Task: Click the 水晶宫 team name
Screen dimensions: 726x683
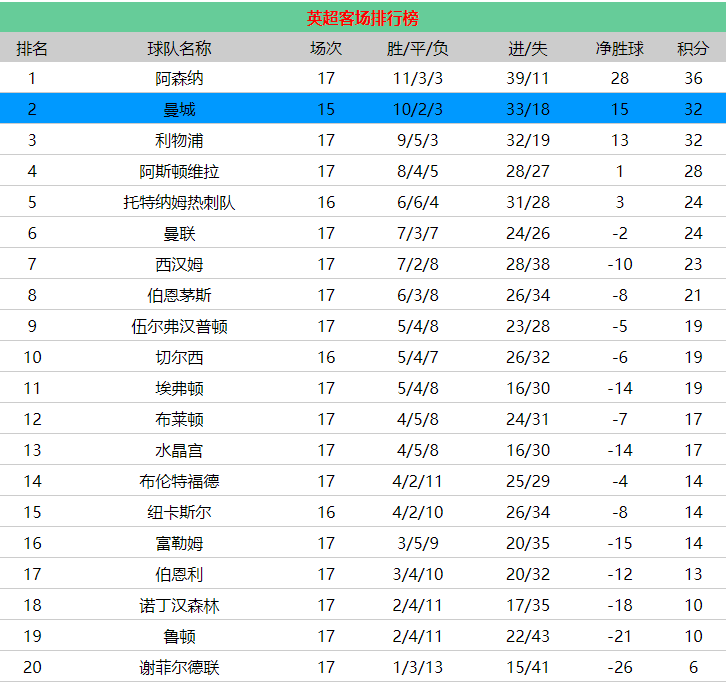Action: pyautogui.click(x=179, y=450)
